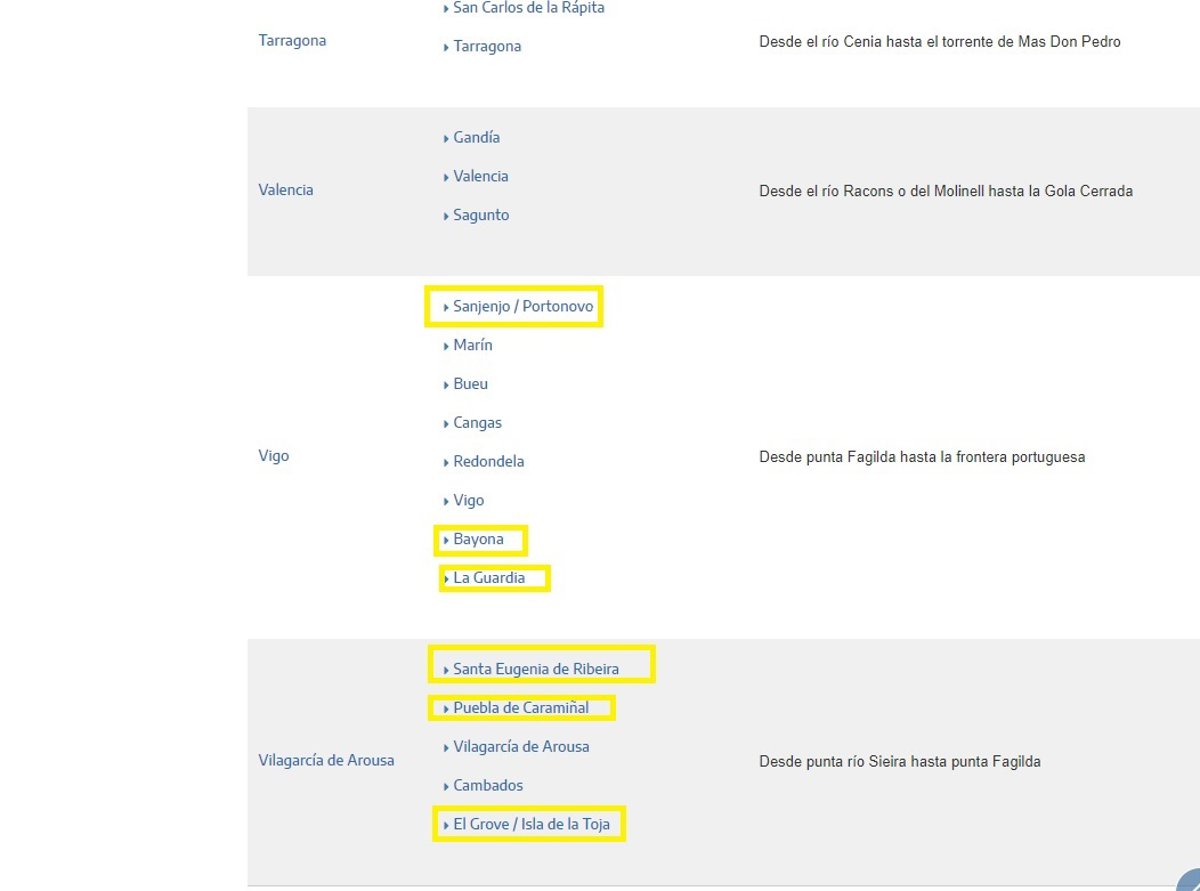Click the La Guardia link

[488, 579]
